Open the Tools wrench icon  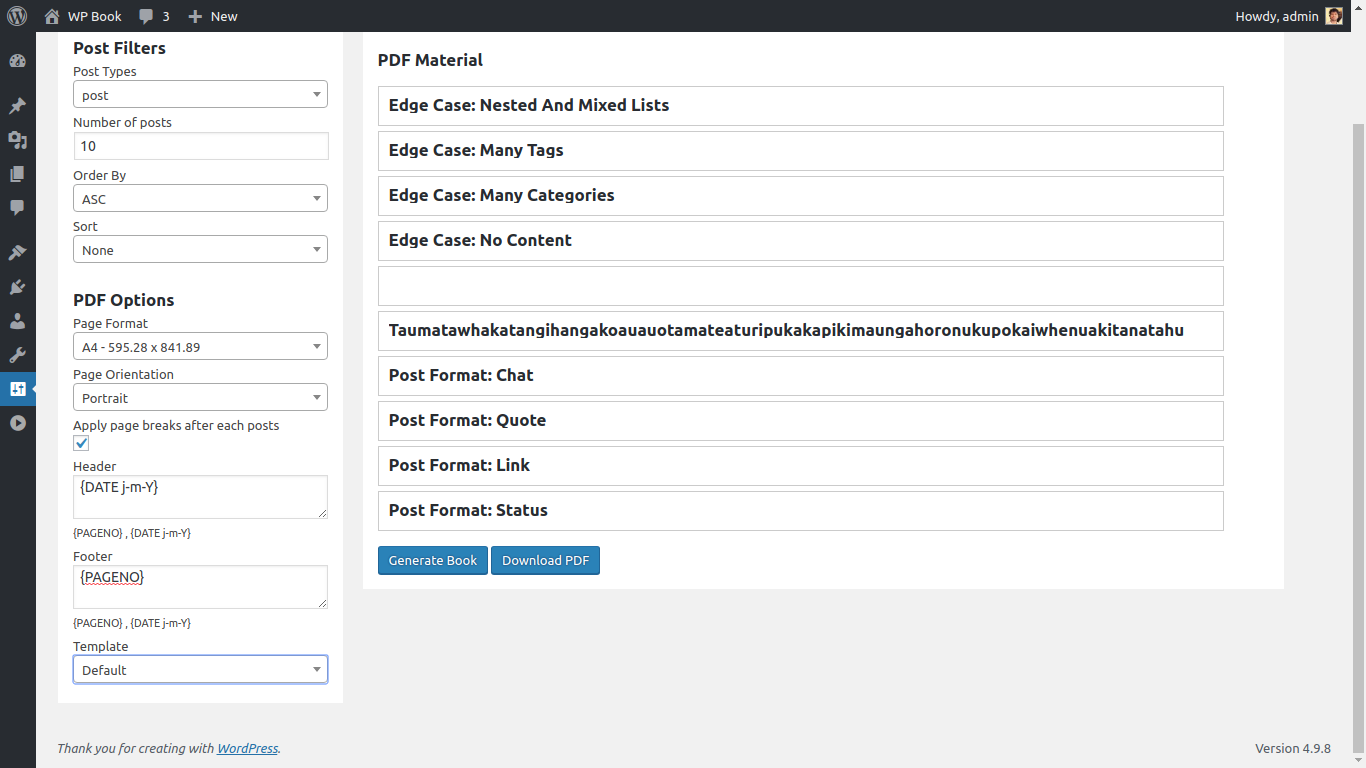pos(17,355)
